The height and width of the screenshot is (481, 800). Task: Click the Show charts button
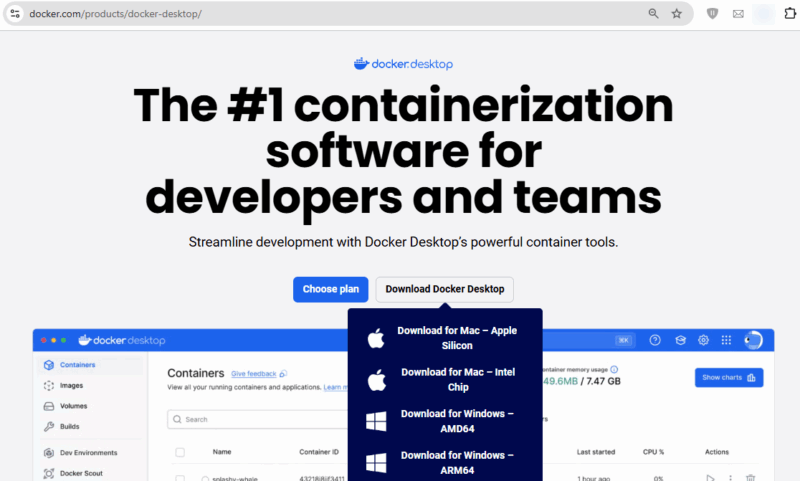729,377
